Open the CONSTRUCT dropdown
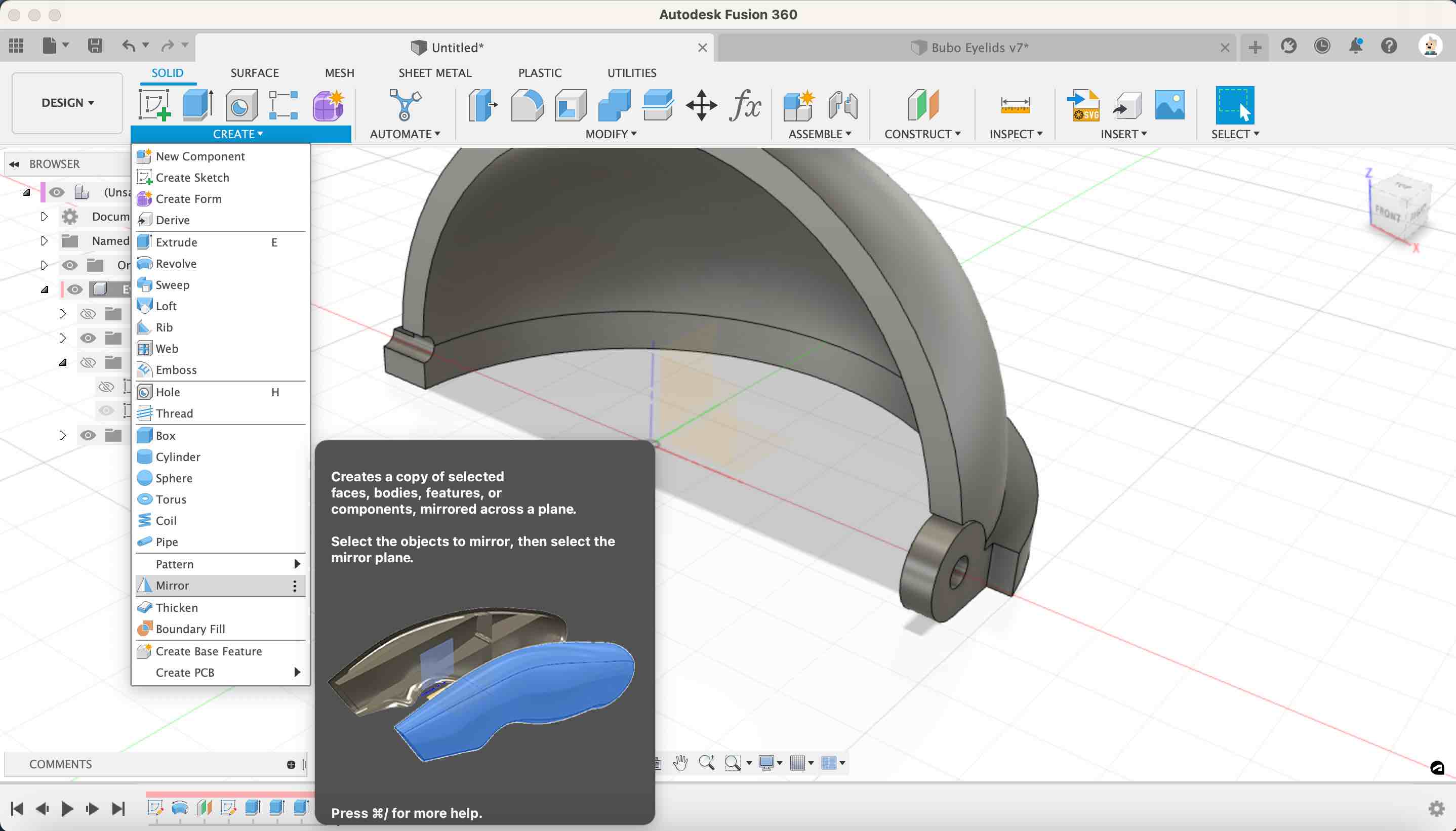1456x831 pixels. (x=922, y=134)
